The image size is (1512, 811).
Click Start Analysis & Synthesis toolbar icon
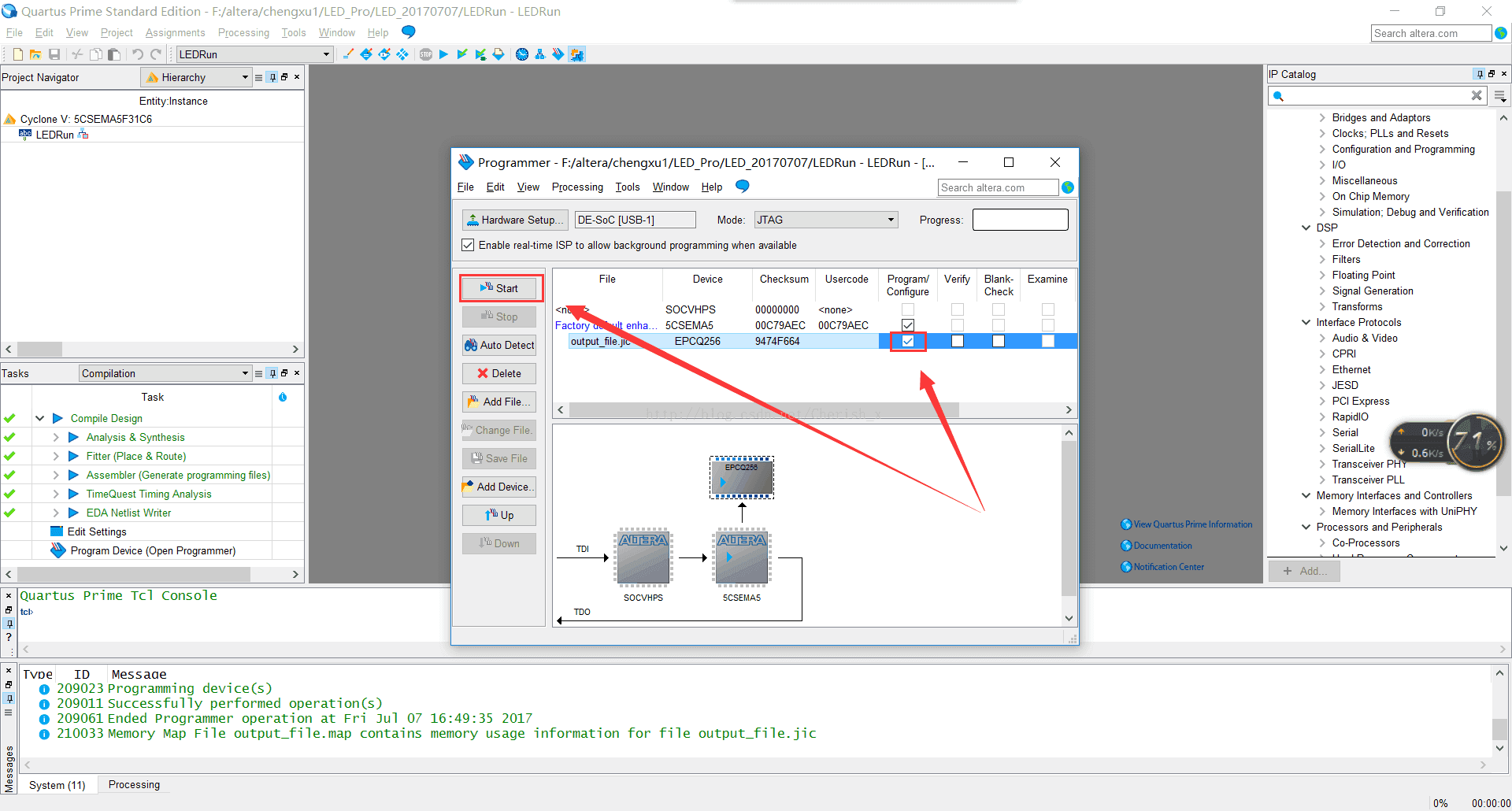click(x=462, y=54)
